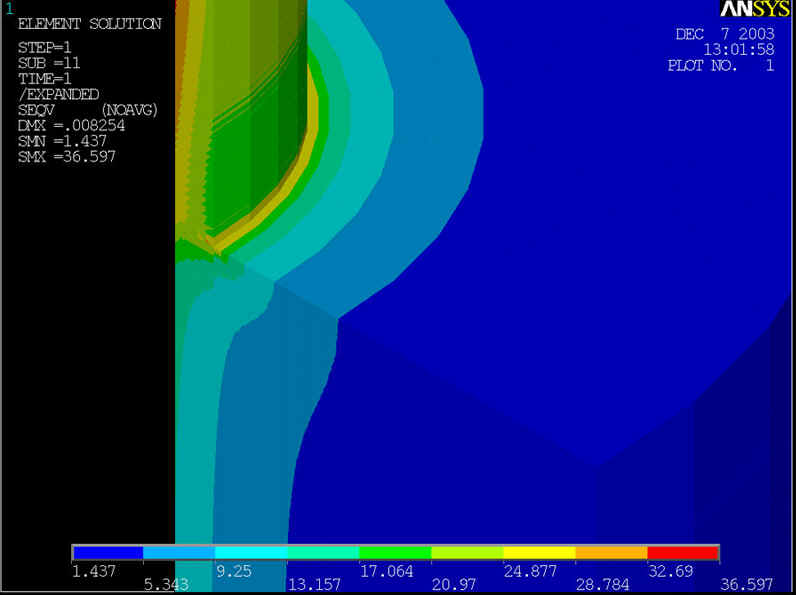
Task: Click the 1.437 legend value
Action: tap(94, 572)
